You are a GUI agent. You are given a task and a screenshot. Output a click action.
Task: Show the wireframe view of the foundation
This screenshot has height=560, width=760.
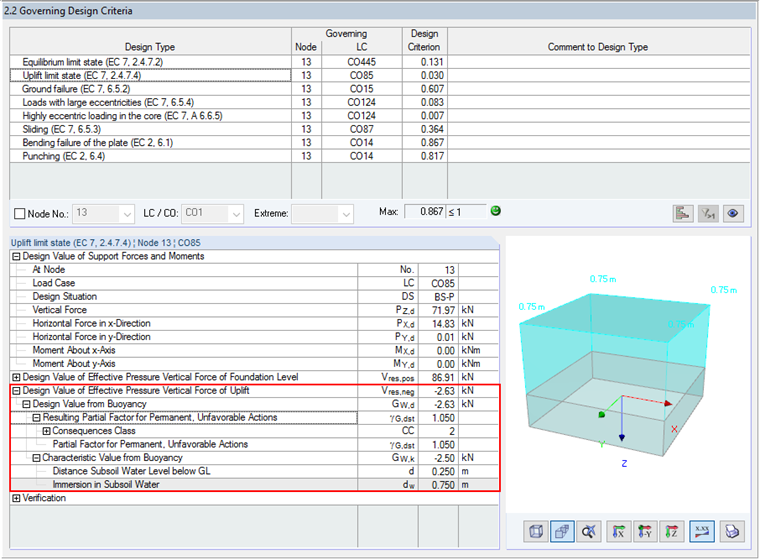[x=536, y=532]
